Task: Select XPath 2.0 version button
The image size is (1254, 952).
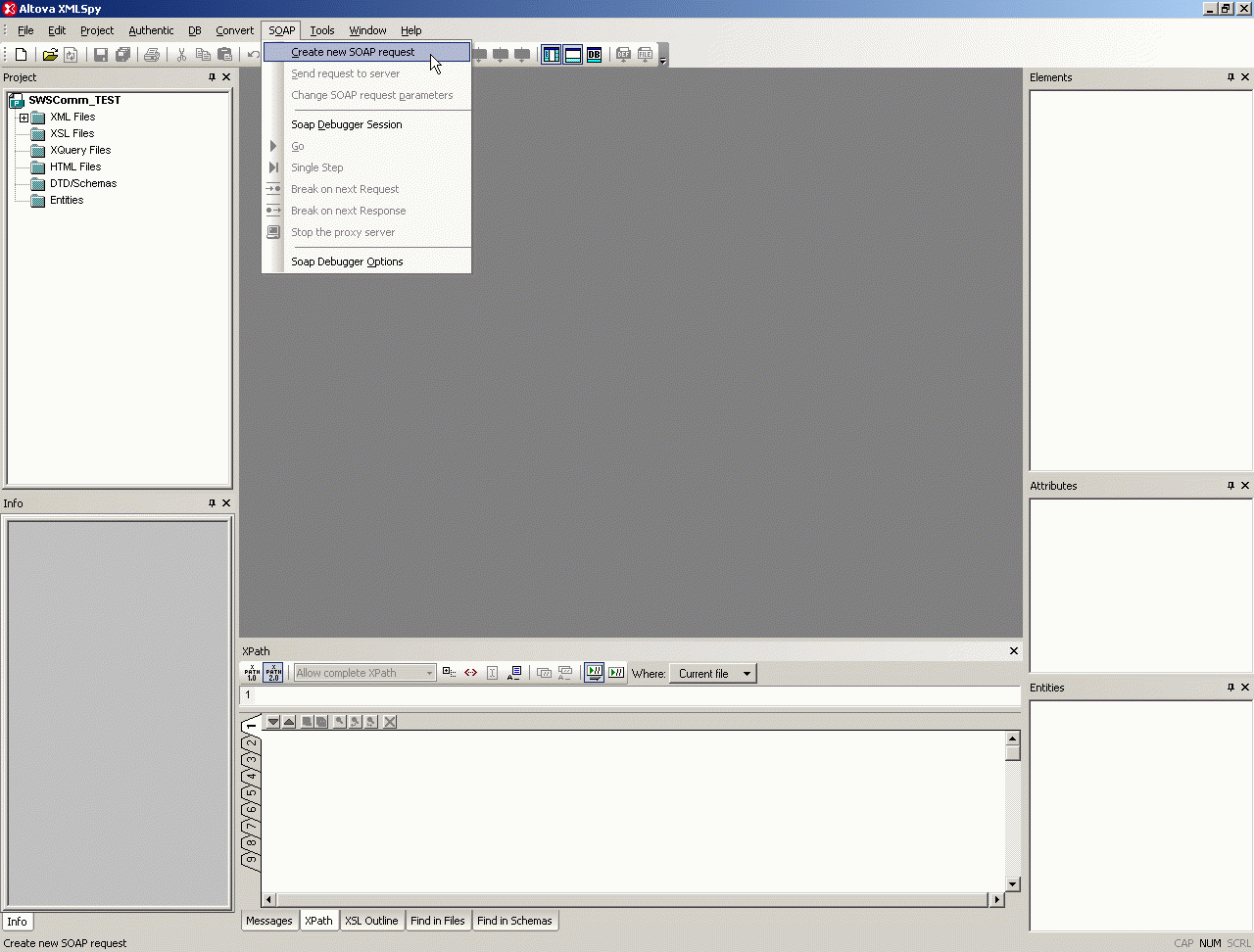Action: point(273,673)
